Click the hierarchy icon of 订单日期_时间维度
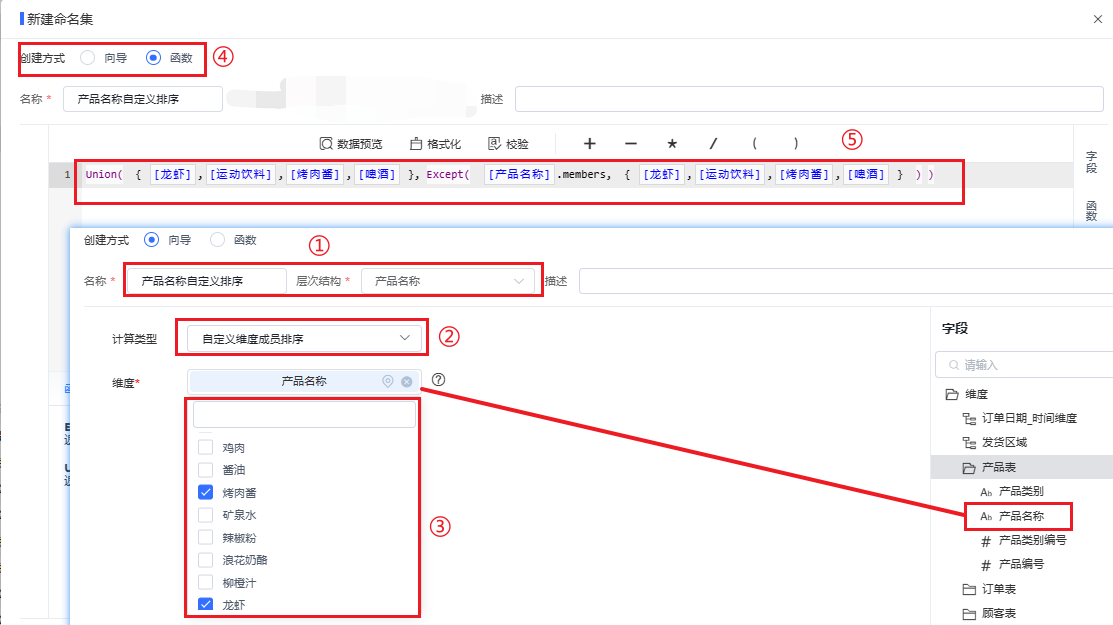The height and width of the screenshot is (625, 1113). [x=969, y=419]
